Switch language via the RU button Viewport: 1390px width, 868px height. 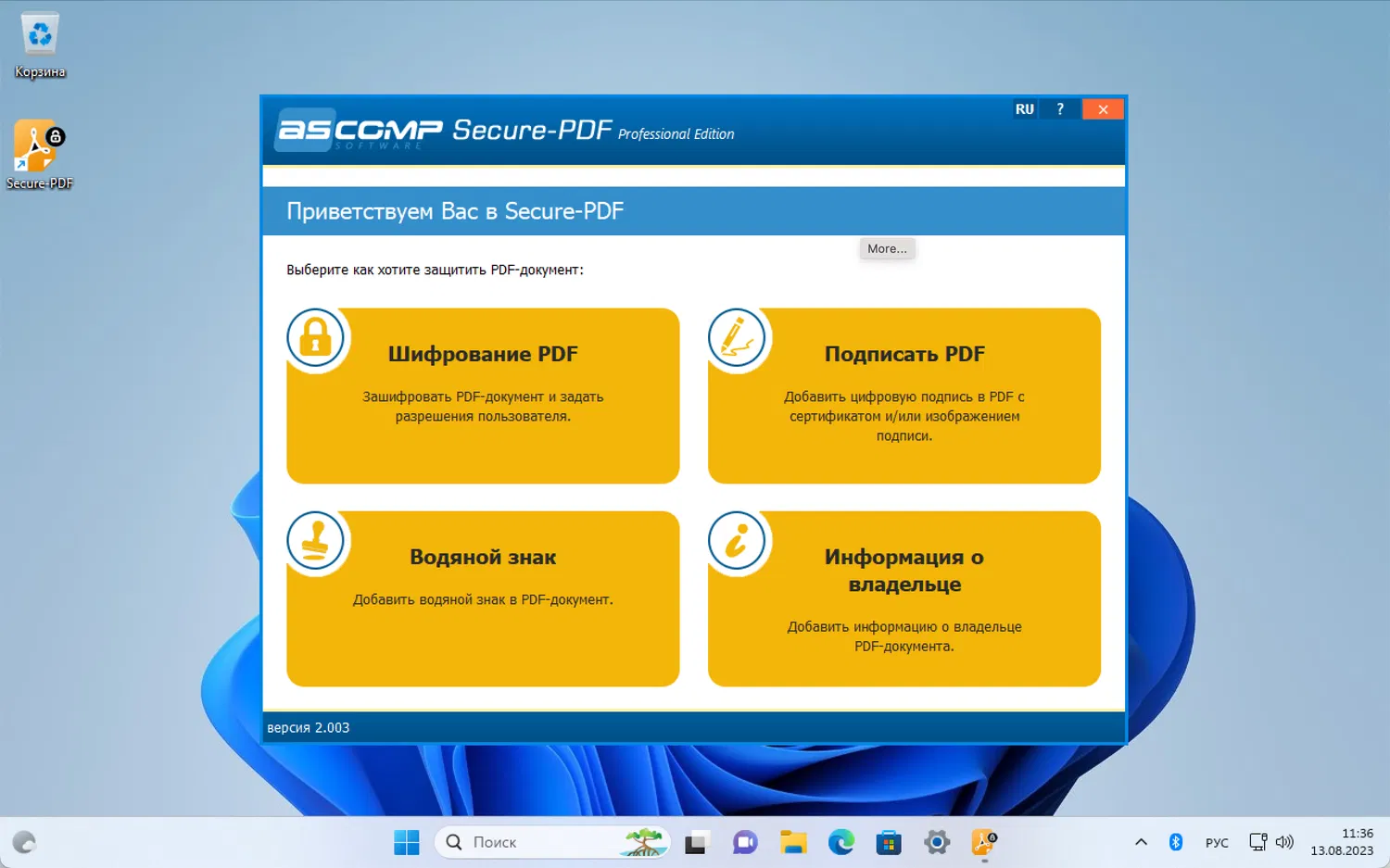click(1025, 109)
